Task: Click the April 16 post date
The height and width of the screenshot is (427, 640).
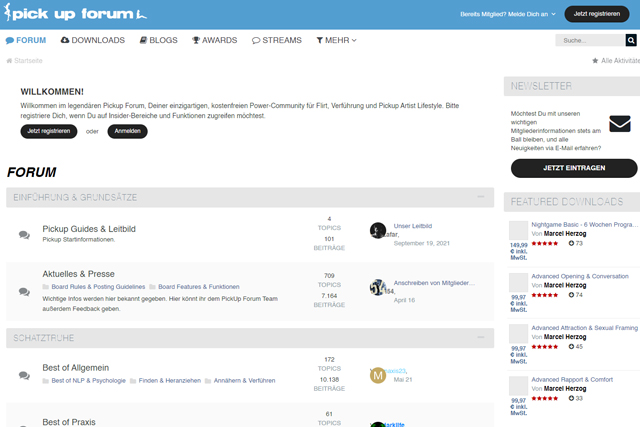Action: [404, 300]
